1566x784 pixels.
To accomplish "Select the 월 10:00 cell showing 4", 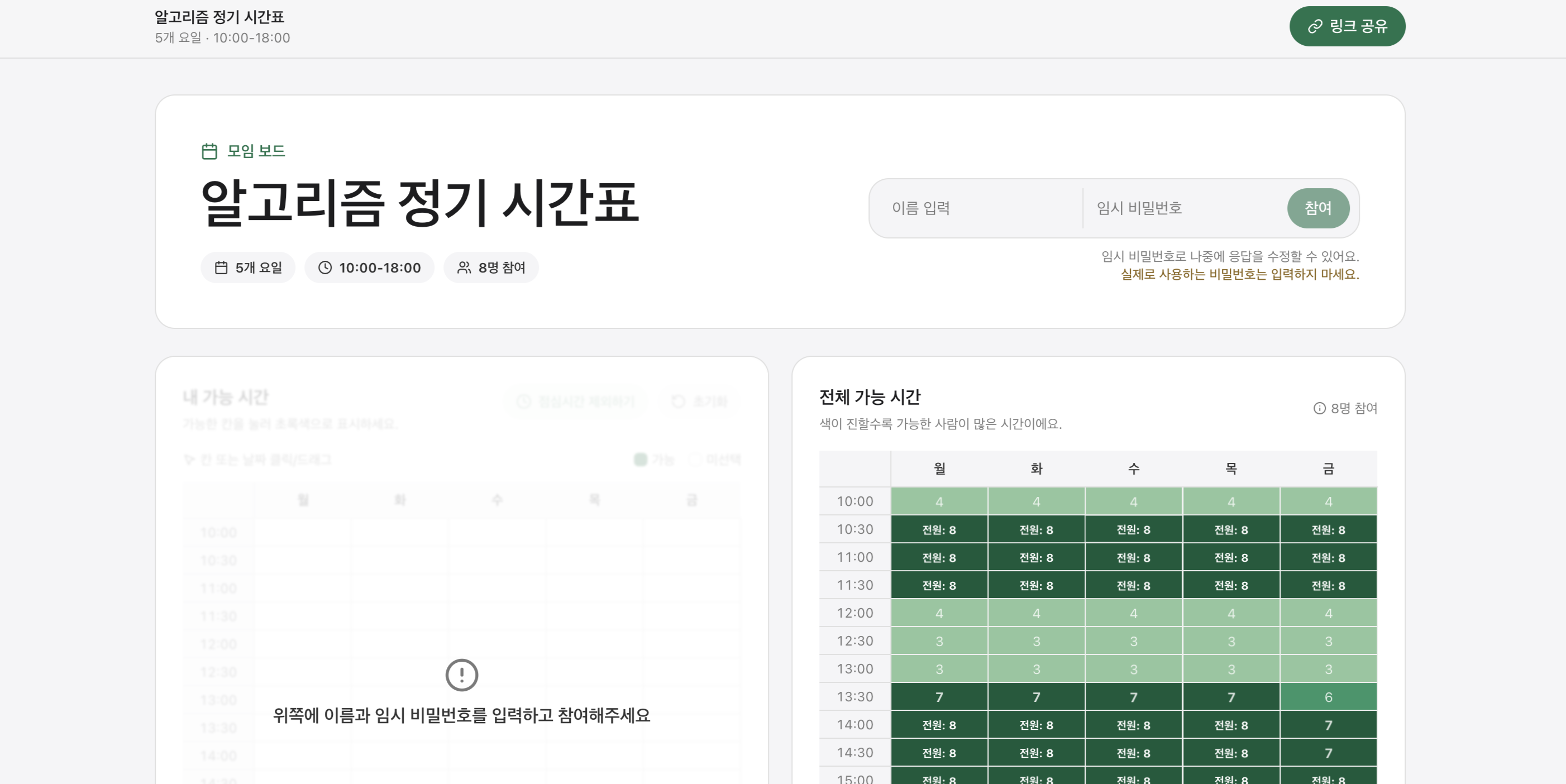I will 939,501.
